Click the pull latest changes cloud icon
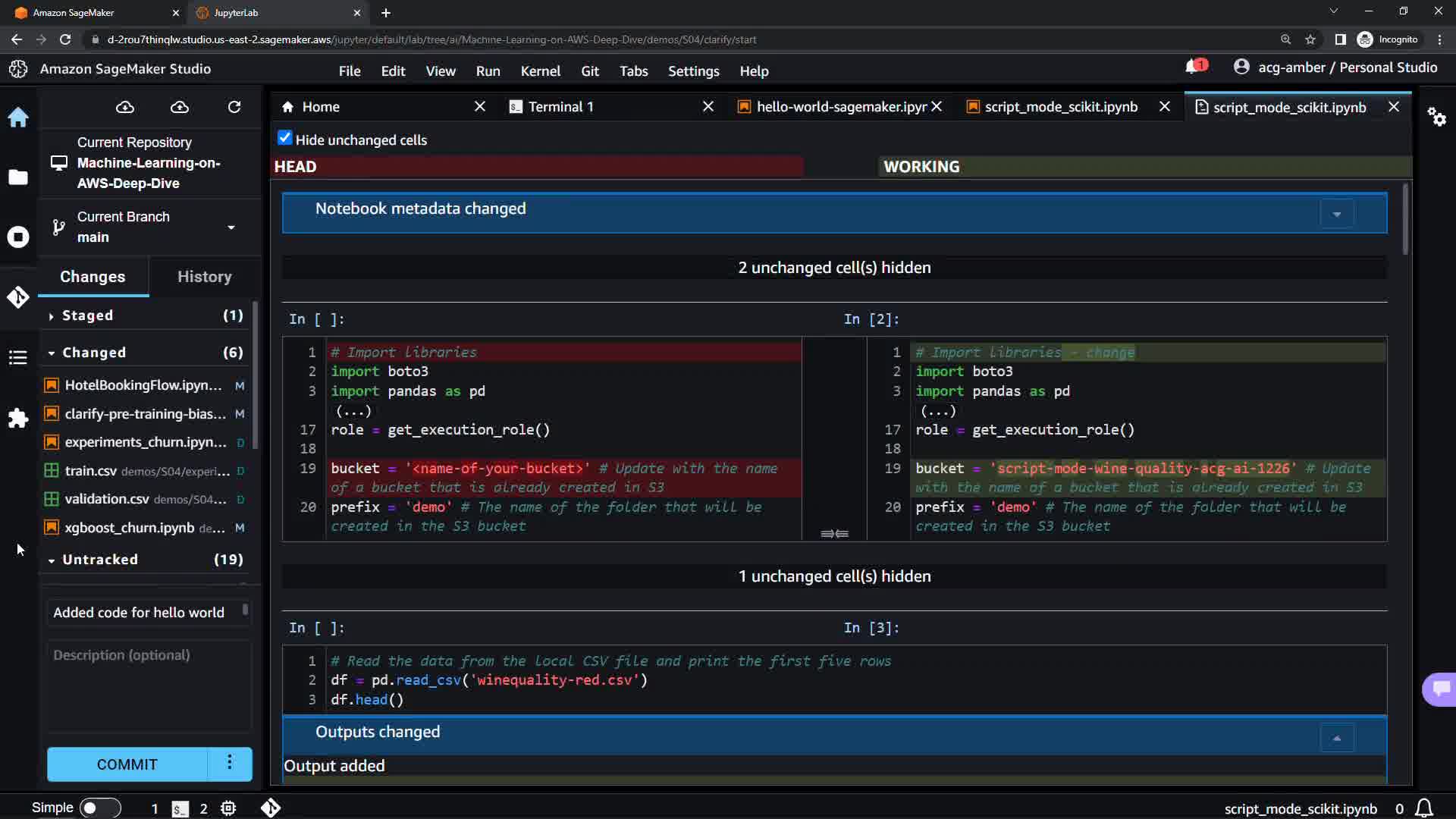1456x819 pixels. 125,108
